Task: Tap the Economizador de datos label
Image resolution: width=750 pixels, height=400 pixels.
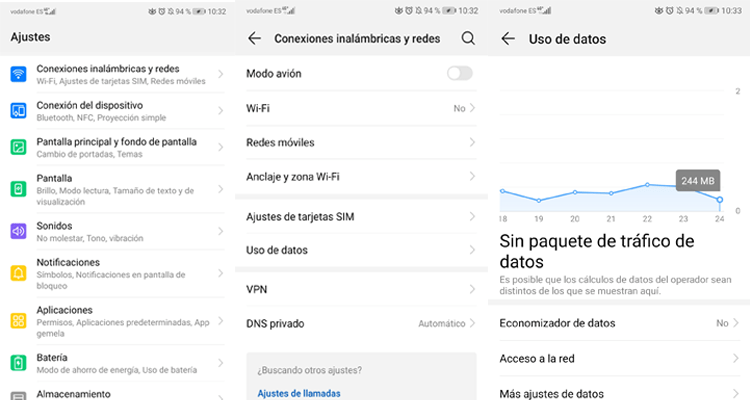Action: pyautogui.click(x=557, y=323)
